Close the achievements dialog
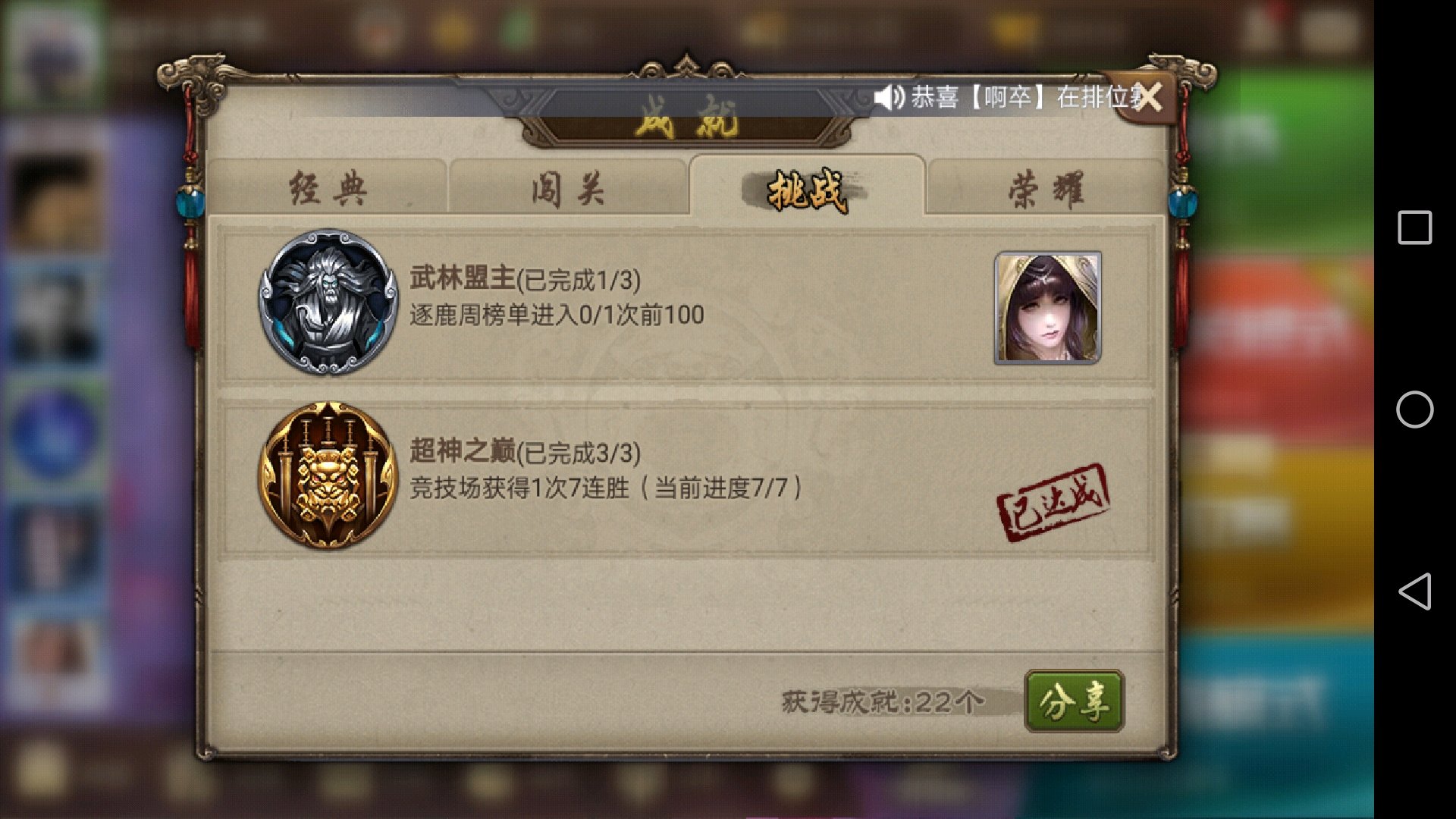This screenshot has width=1456, height=819. 1148,97
